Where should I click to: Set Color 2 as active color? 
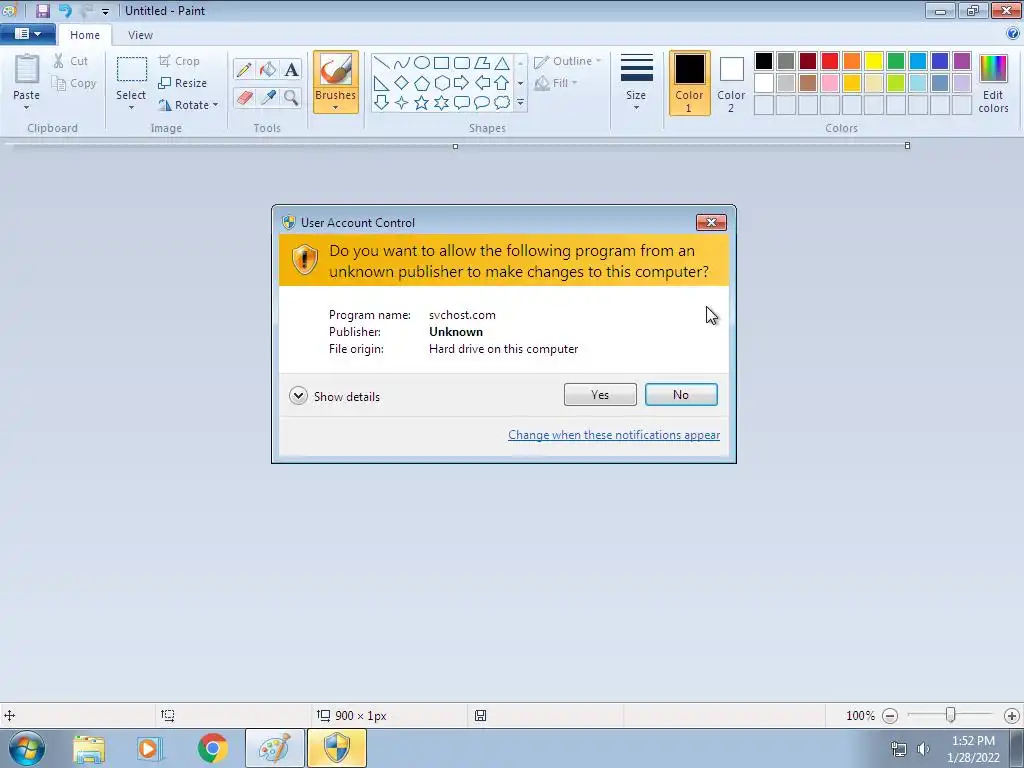tap(731, 83)
